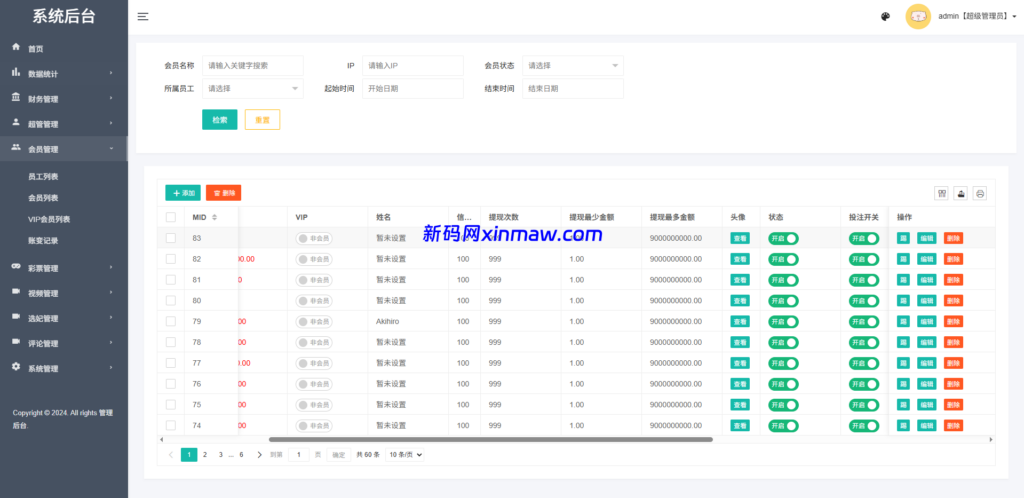Collapse the 会员管理 chevron
This screenshot has height=498, width=1024.
point(111,148)
